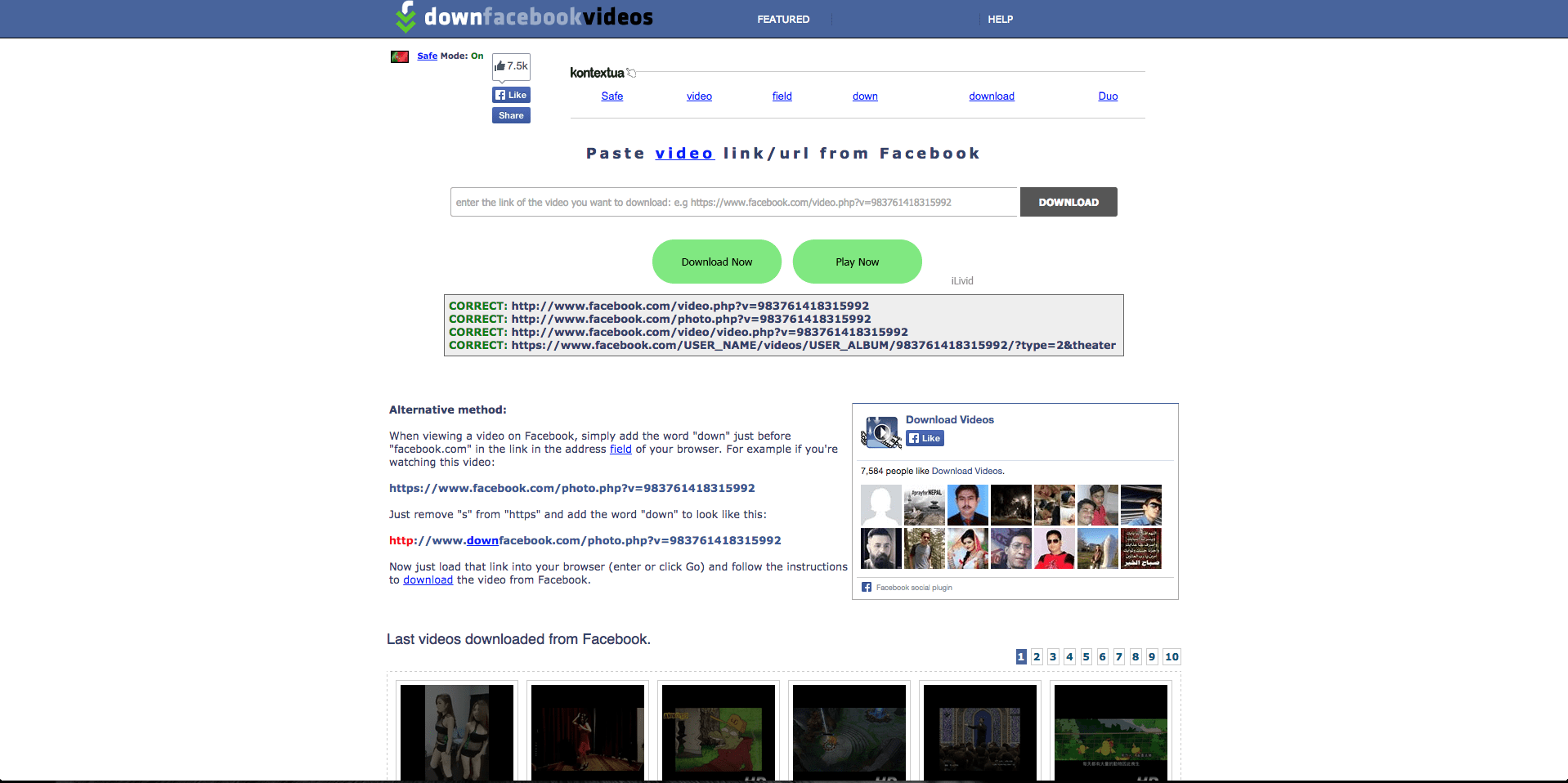Click the Pray for NEPAL profile picture
The image size is (1568, 783).
925,505
